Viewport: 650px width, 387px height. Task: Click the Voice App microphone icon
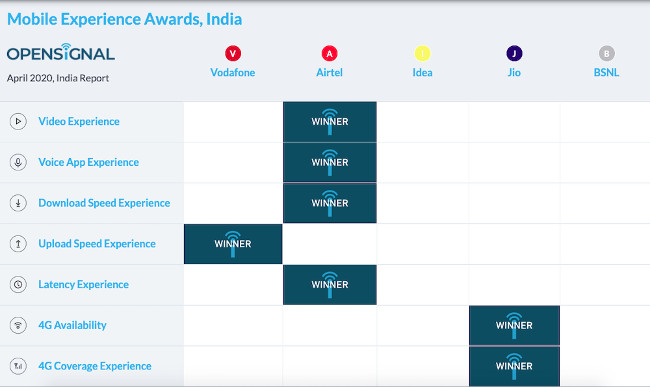pos(18,162)
